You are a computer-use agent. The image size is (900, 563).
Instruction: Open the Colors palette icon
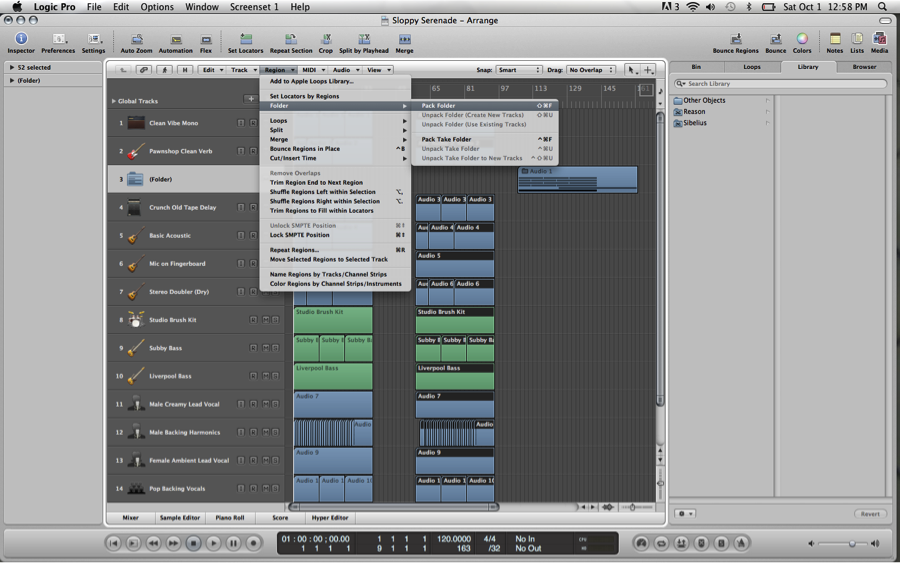[x=802, y=40]
